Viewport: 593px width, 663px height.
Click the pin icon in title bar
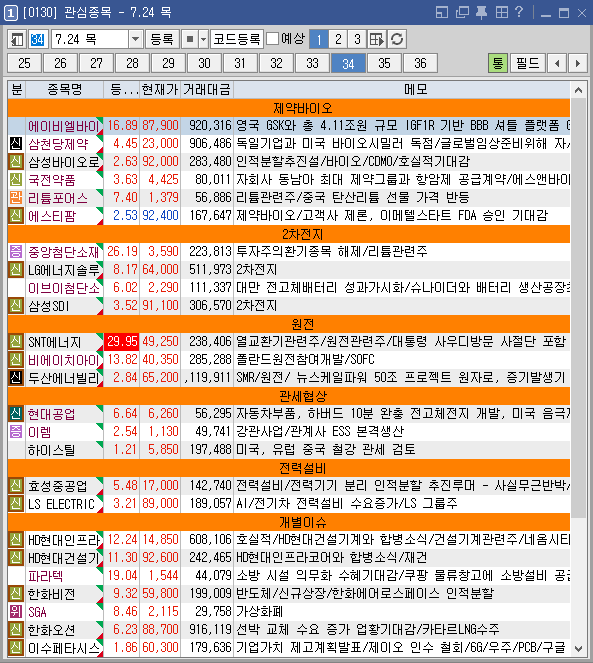[x=481, y=12]
